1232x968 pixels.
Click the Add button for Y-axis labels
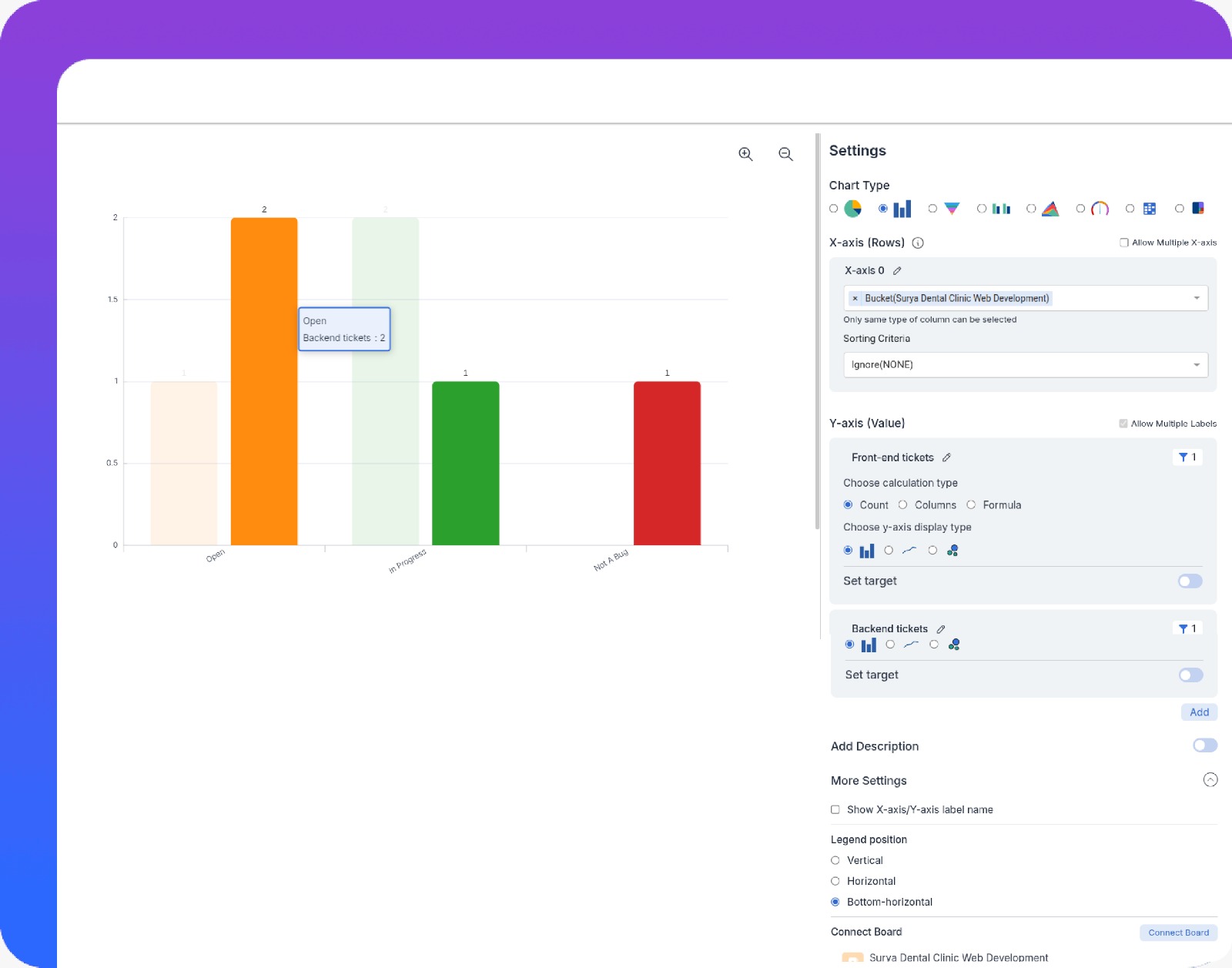tap(1198, 712)
